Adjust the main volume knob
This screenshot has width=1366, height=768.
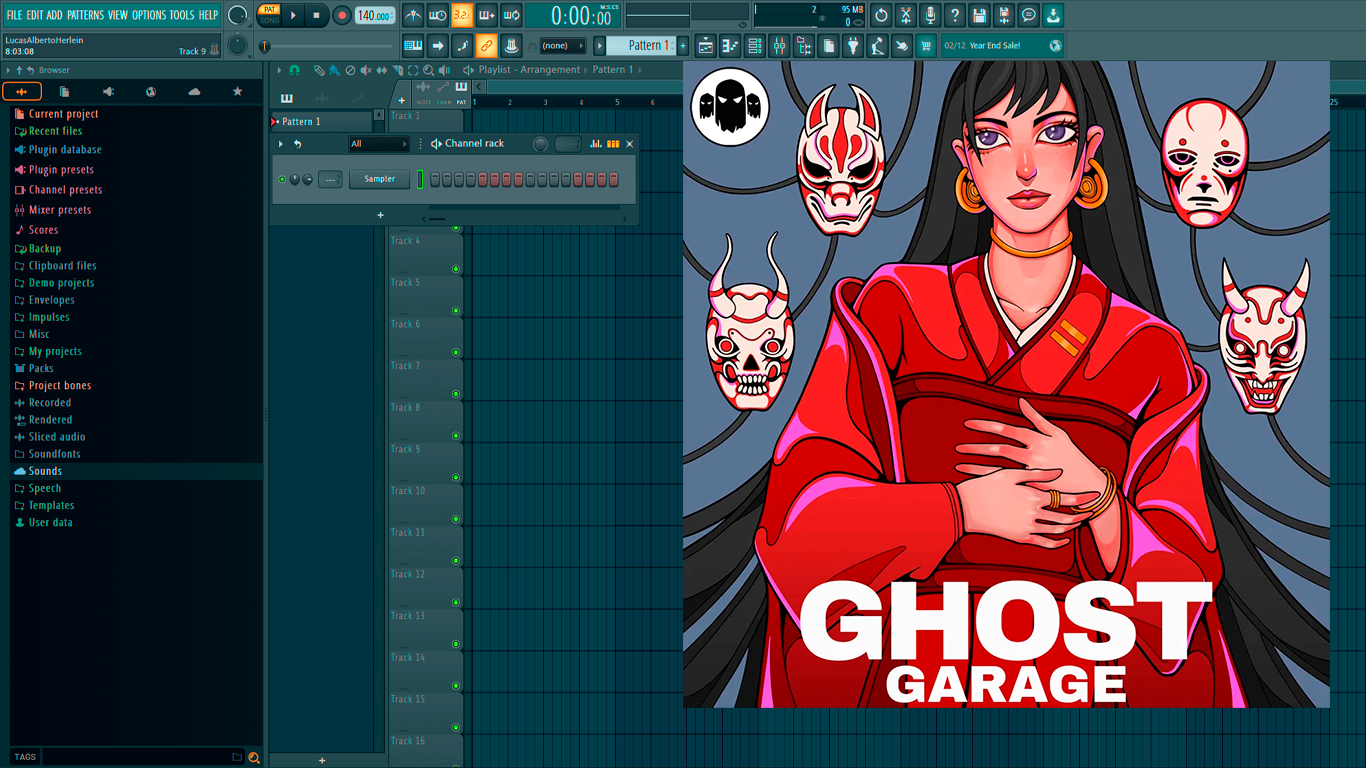238,15
